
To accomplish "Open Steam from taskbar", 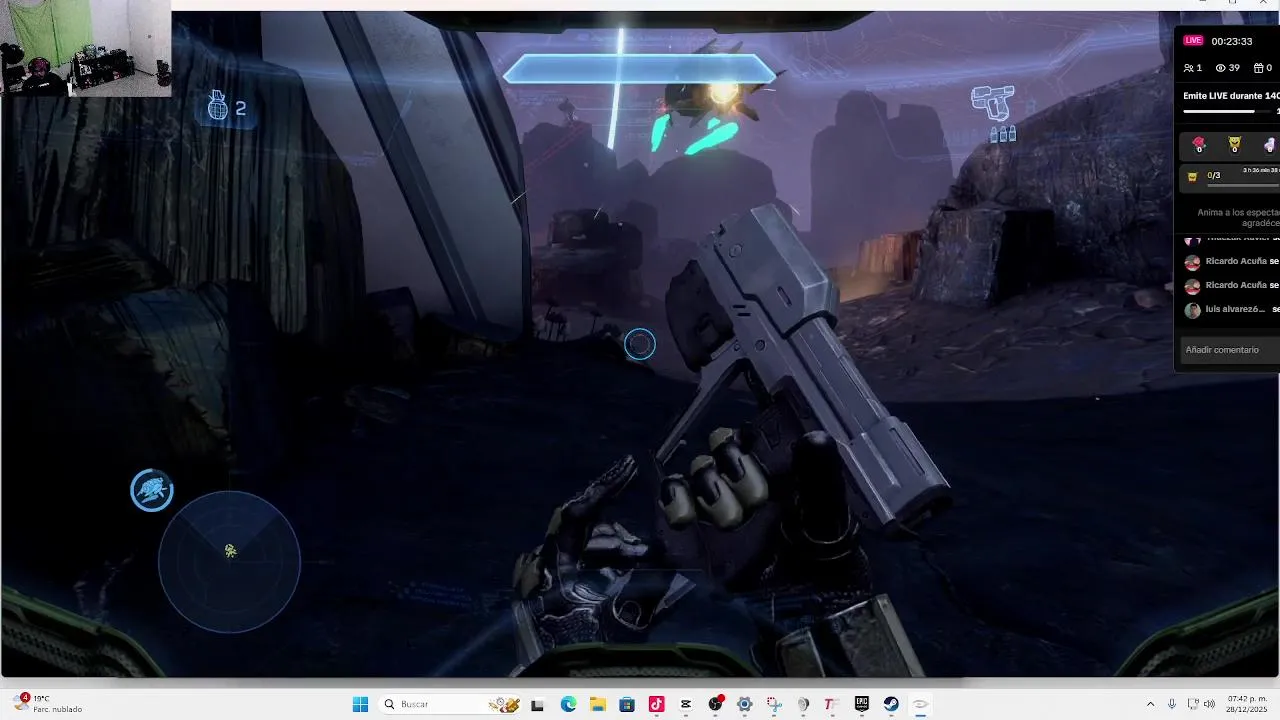I will 890,704.
